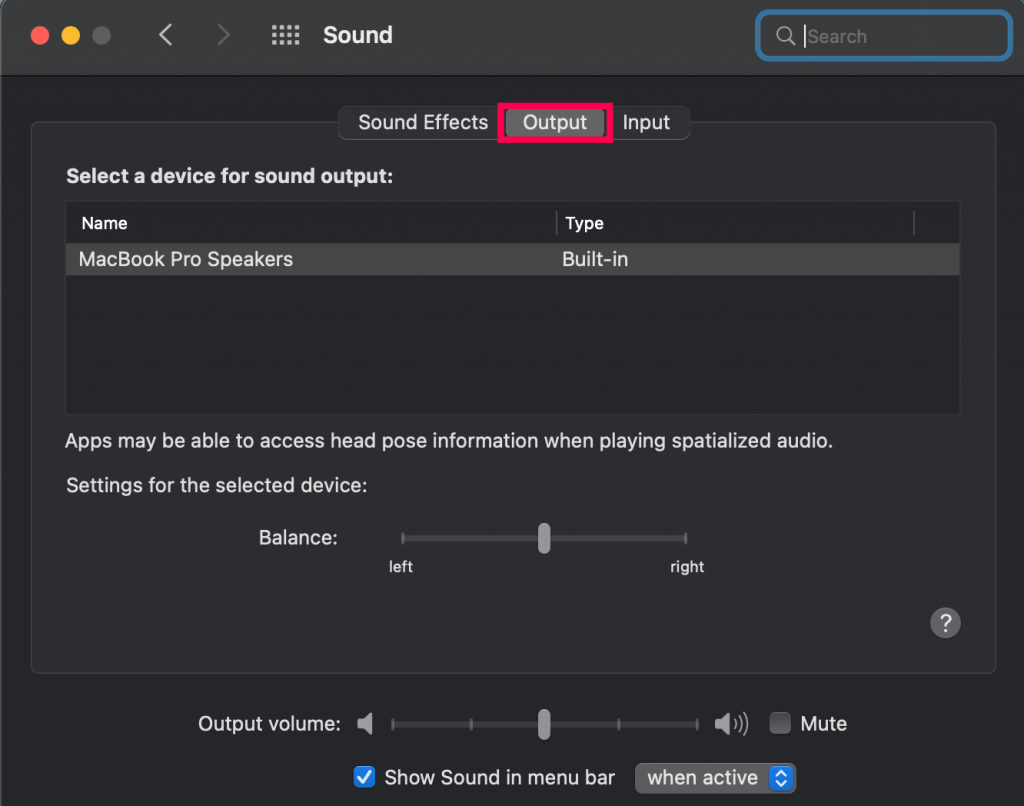The height and width of the screenshot is (806, 1024).
Task: Click the Output volume slider handle
Action: [543, 723]
